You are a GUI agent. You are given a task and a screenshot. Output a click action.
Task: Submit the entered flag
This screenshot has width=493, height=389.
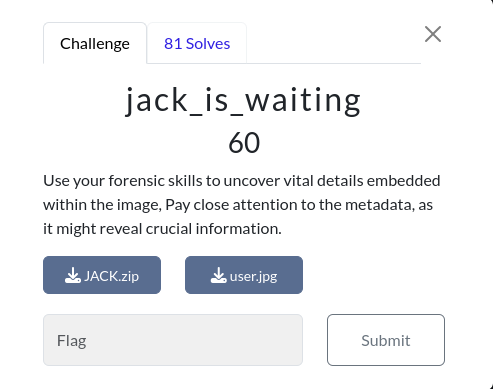point(386,340)
